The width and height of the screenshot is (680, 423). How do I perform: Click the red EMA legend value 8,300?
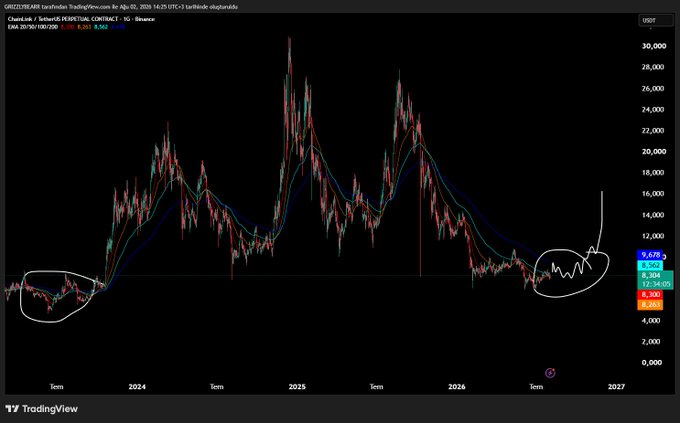(x=67, y=27)
